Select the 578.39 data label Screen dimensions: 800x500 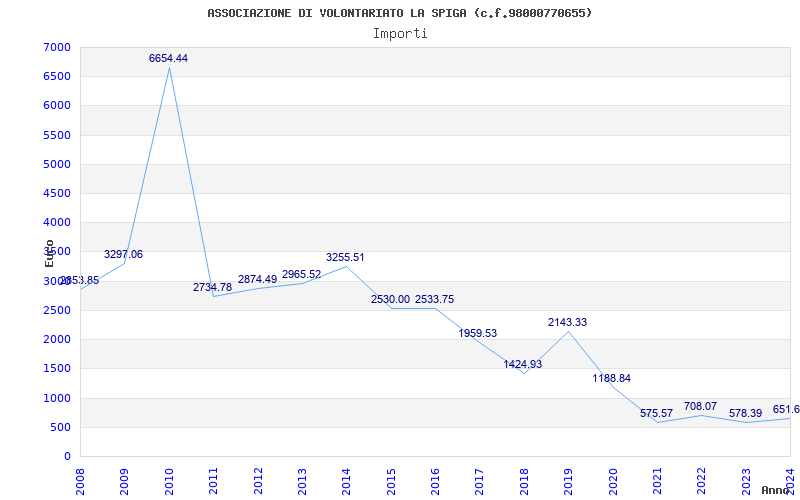(745, 413)
